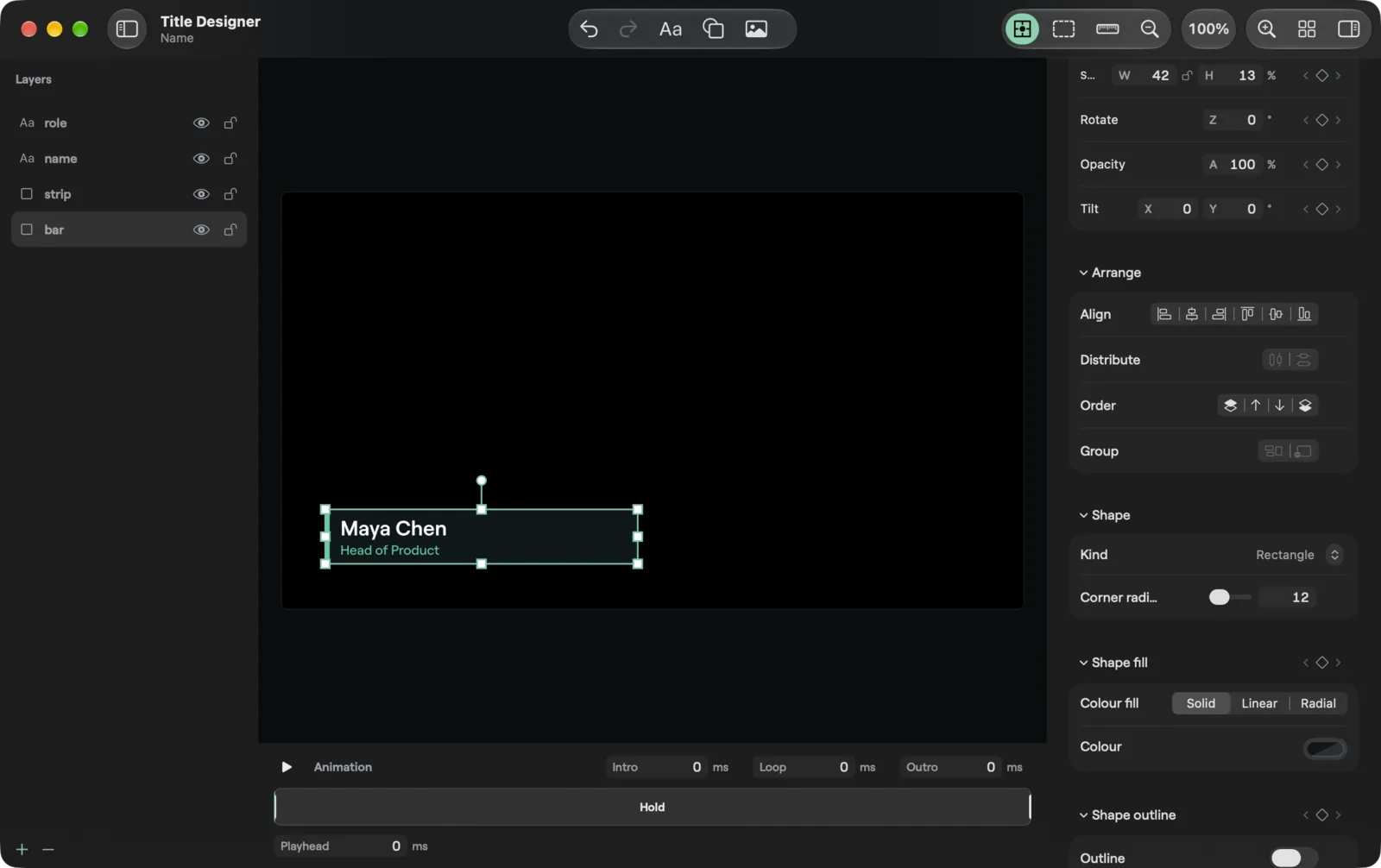The width and height of the screenshot is (1381, 868).
Task: Bring layer to front in Order
Action: coord(1231,406)
